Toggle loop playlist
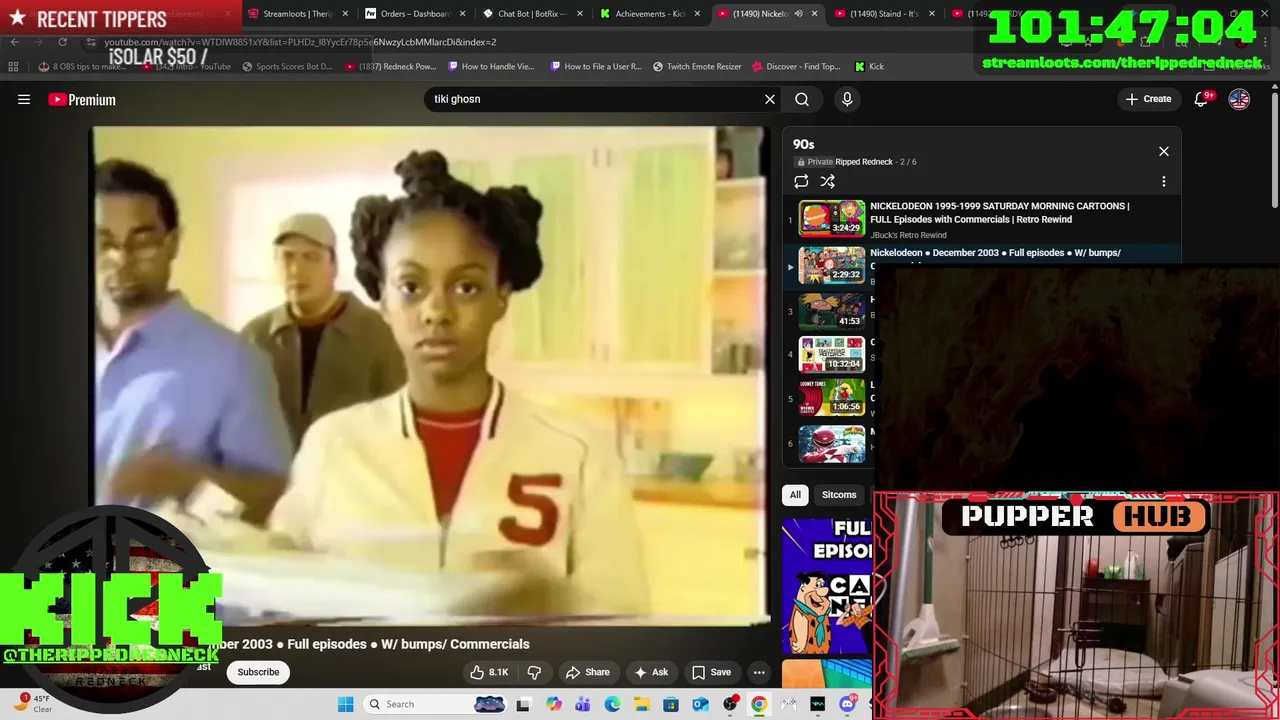Screen dimensions: 1280x720 [x=801, y=181]
